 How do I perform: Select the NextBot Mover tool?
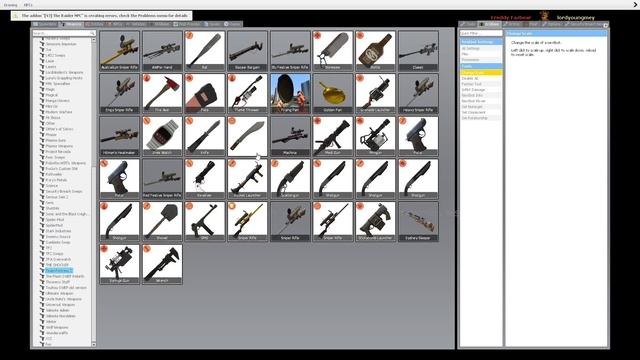pos(481,101)
